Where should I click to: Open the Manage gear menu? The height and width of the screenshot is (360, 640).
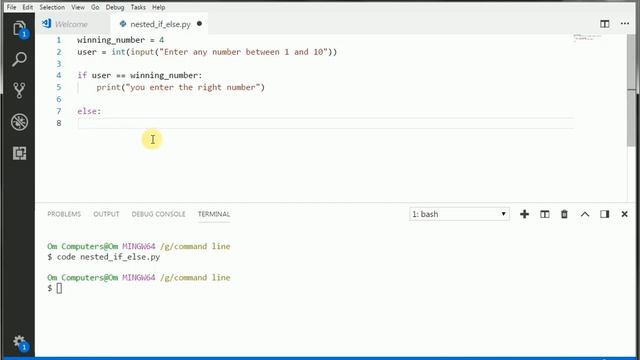pyautogui.click(x=19, y=342)
